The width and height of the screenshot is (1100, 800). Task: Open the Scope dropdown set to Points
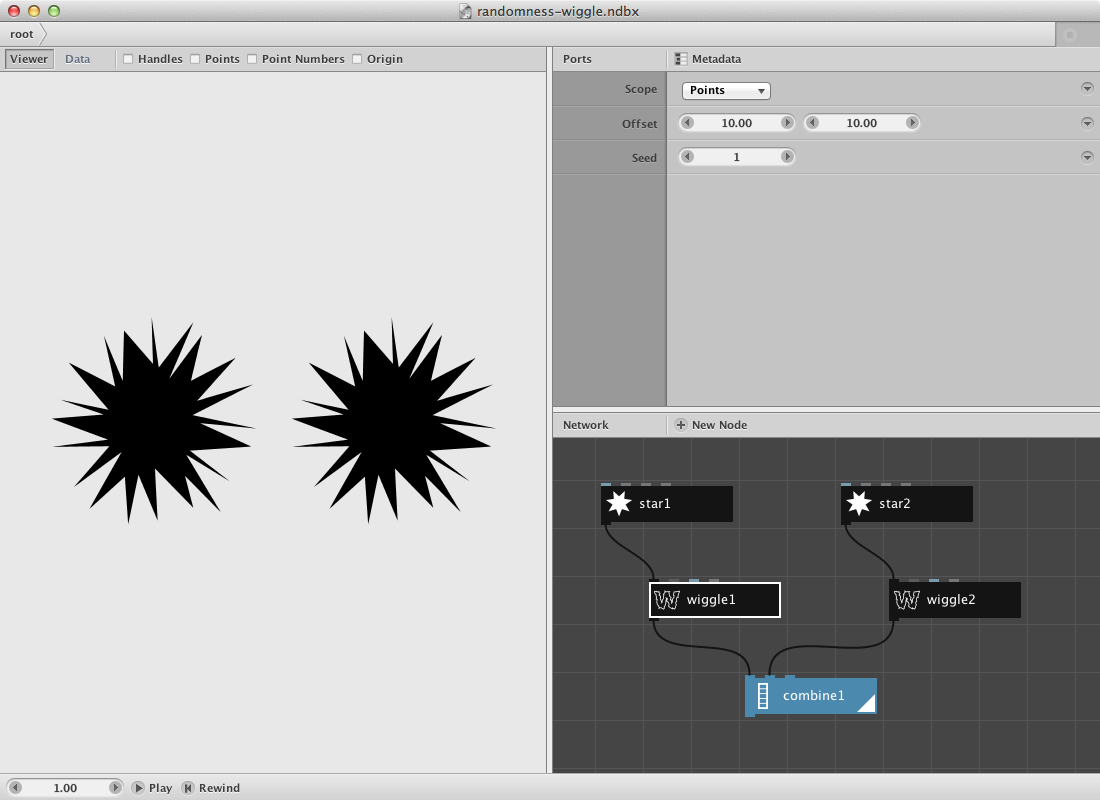(726, 91)
